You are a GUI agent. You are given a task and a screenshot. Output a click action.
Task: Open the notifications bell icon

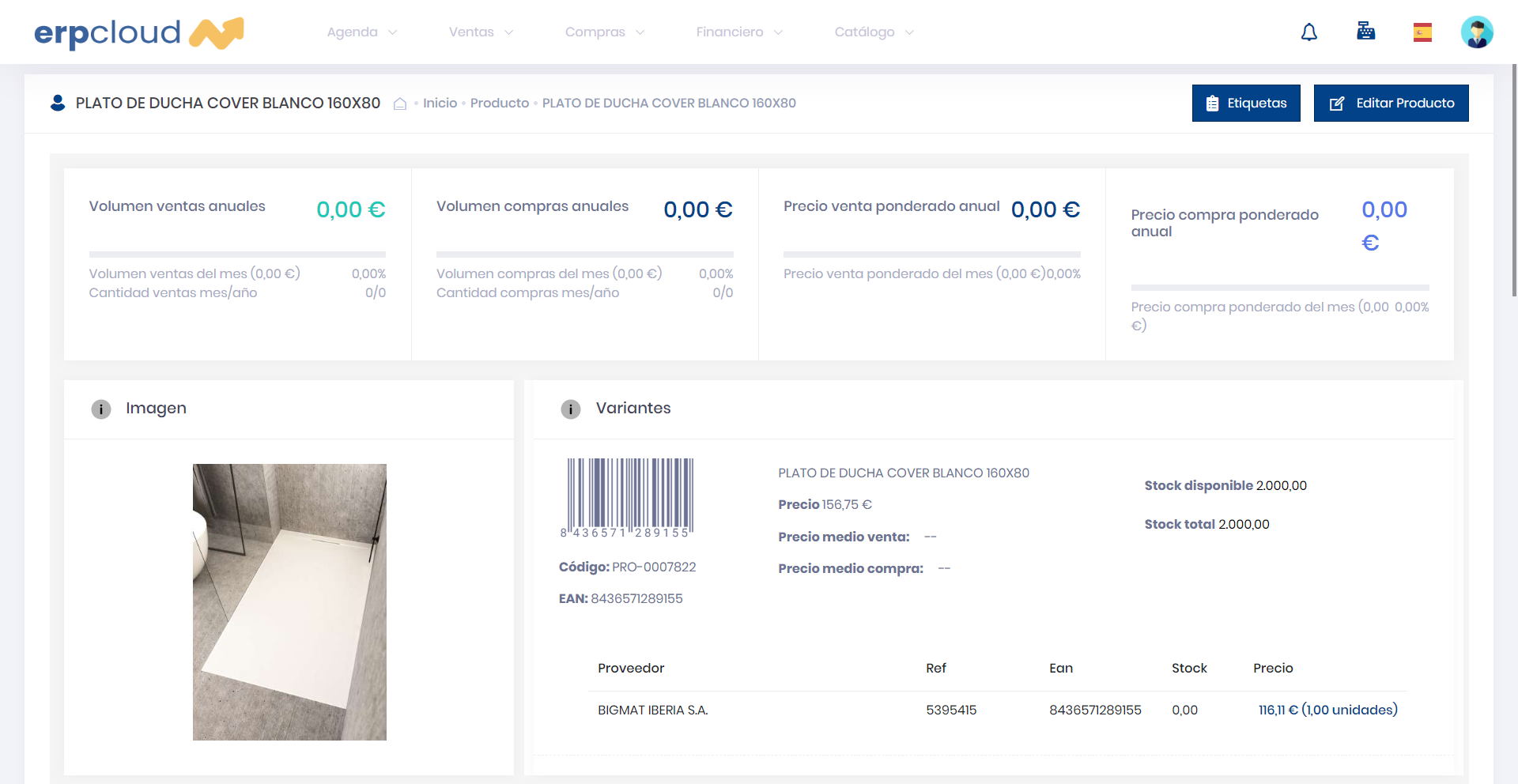(1309, 32)
